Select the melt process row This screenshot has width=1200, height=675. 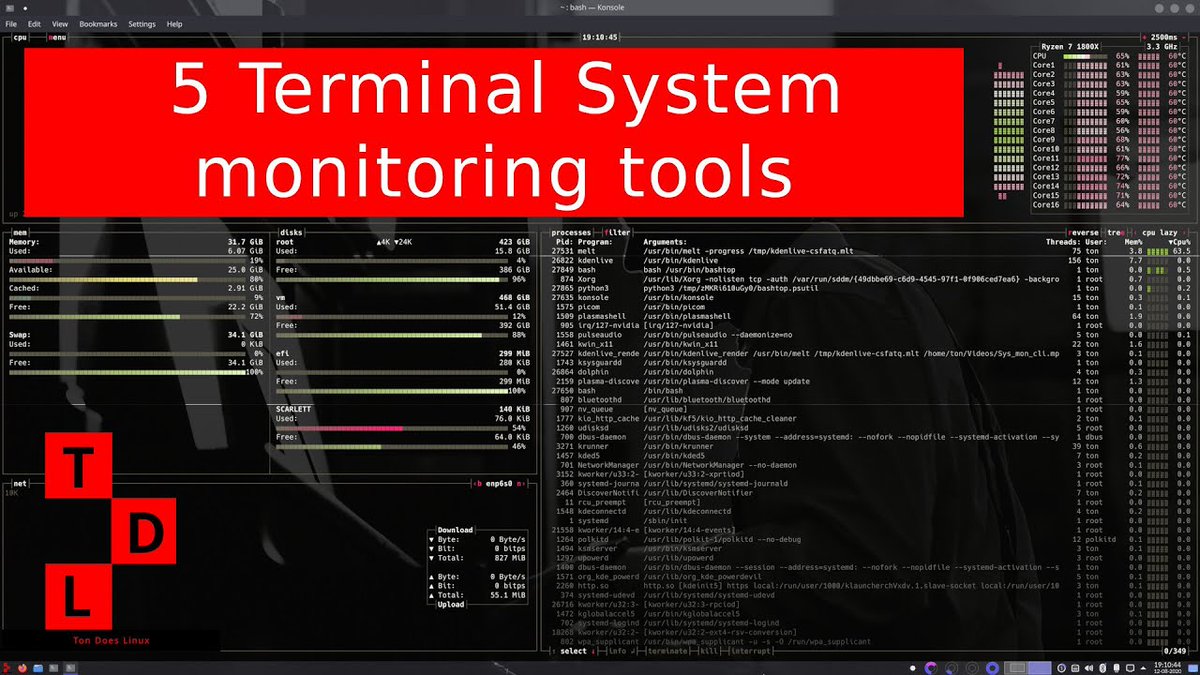(x=870, y=251)
